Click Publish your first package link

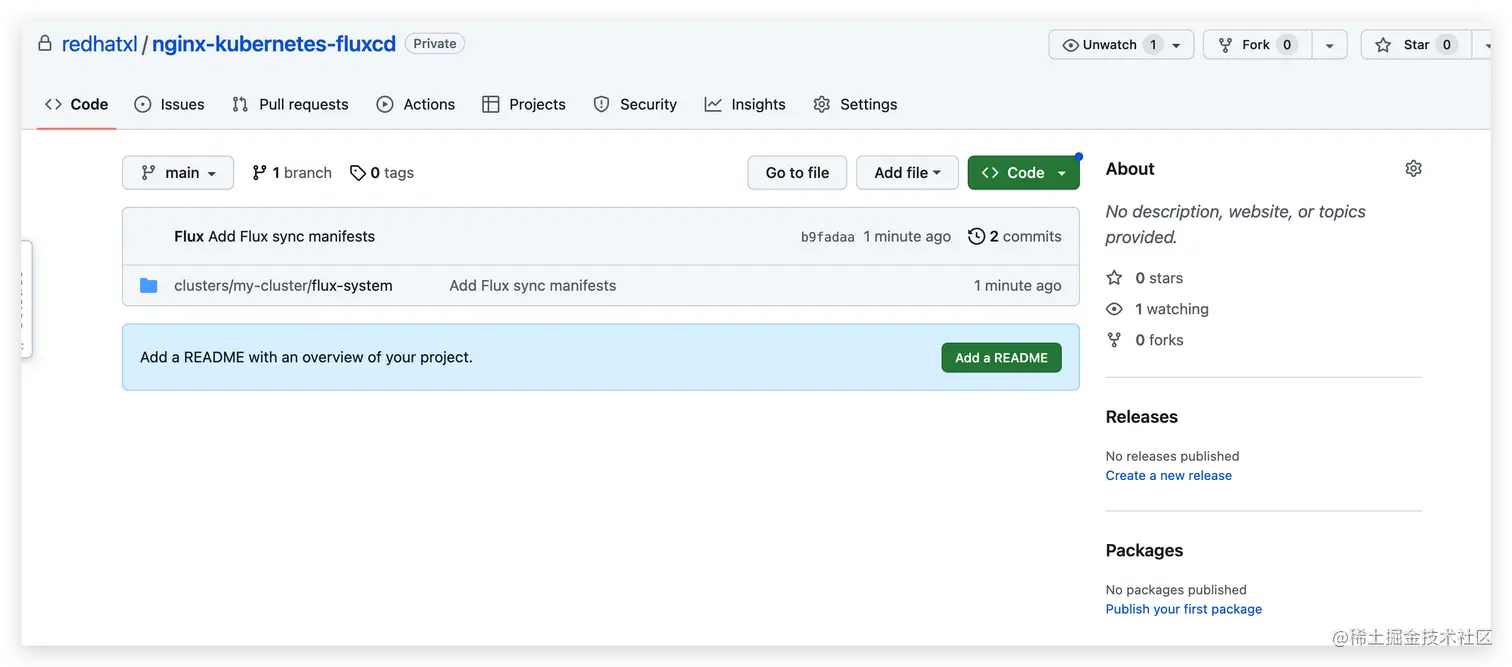(1184, 609)
